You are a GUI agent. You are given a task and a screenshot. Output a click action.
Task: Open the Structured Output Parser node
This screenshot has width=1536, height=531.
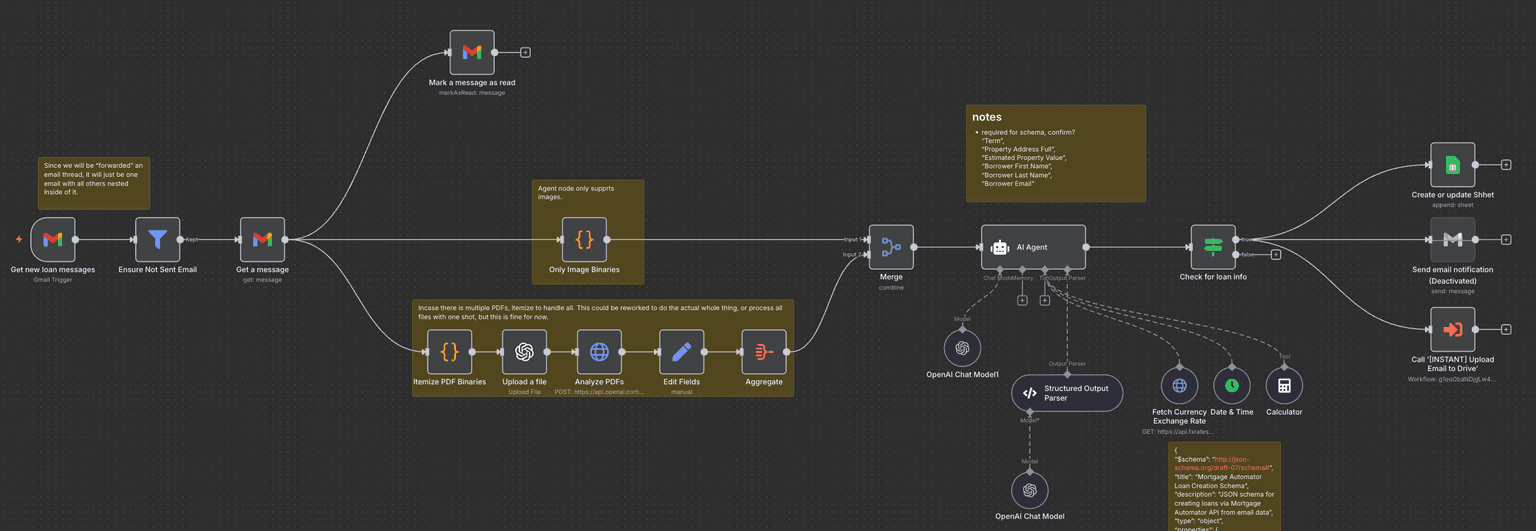[1067, 393]
